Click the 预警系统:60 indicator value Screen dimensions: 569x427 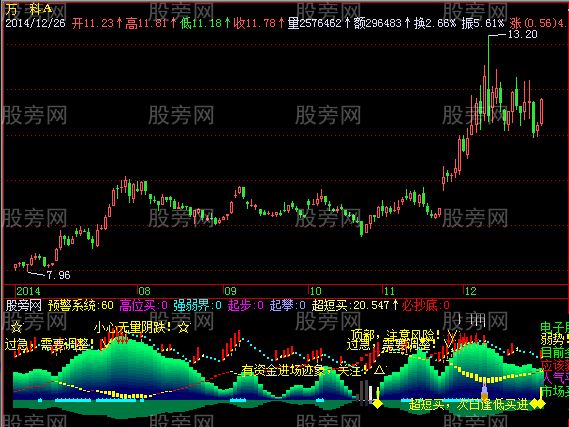click(81, 305)
